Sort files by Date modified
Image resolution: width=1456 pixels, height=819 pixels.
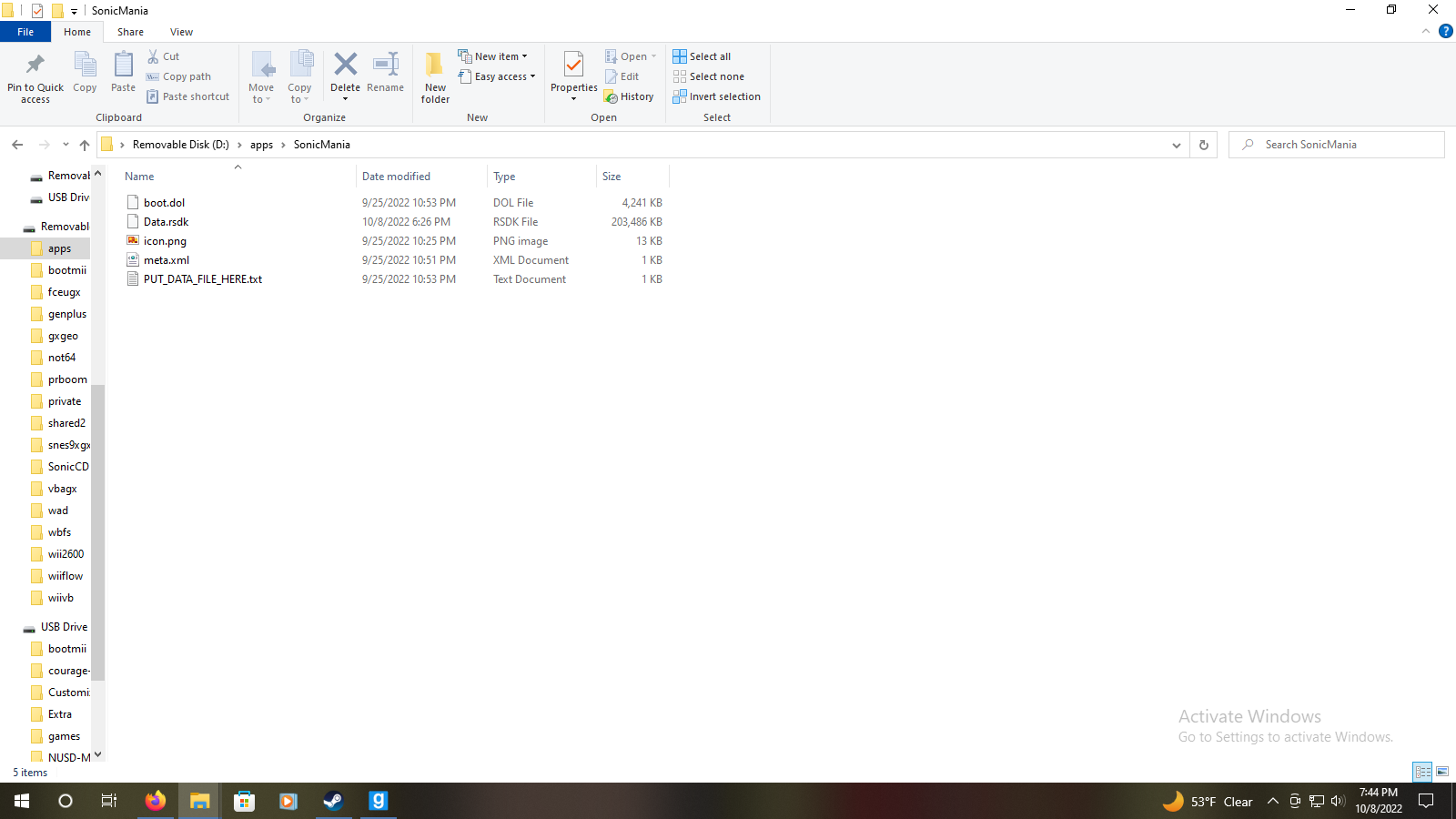pos(421,177)
